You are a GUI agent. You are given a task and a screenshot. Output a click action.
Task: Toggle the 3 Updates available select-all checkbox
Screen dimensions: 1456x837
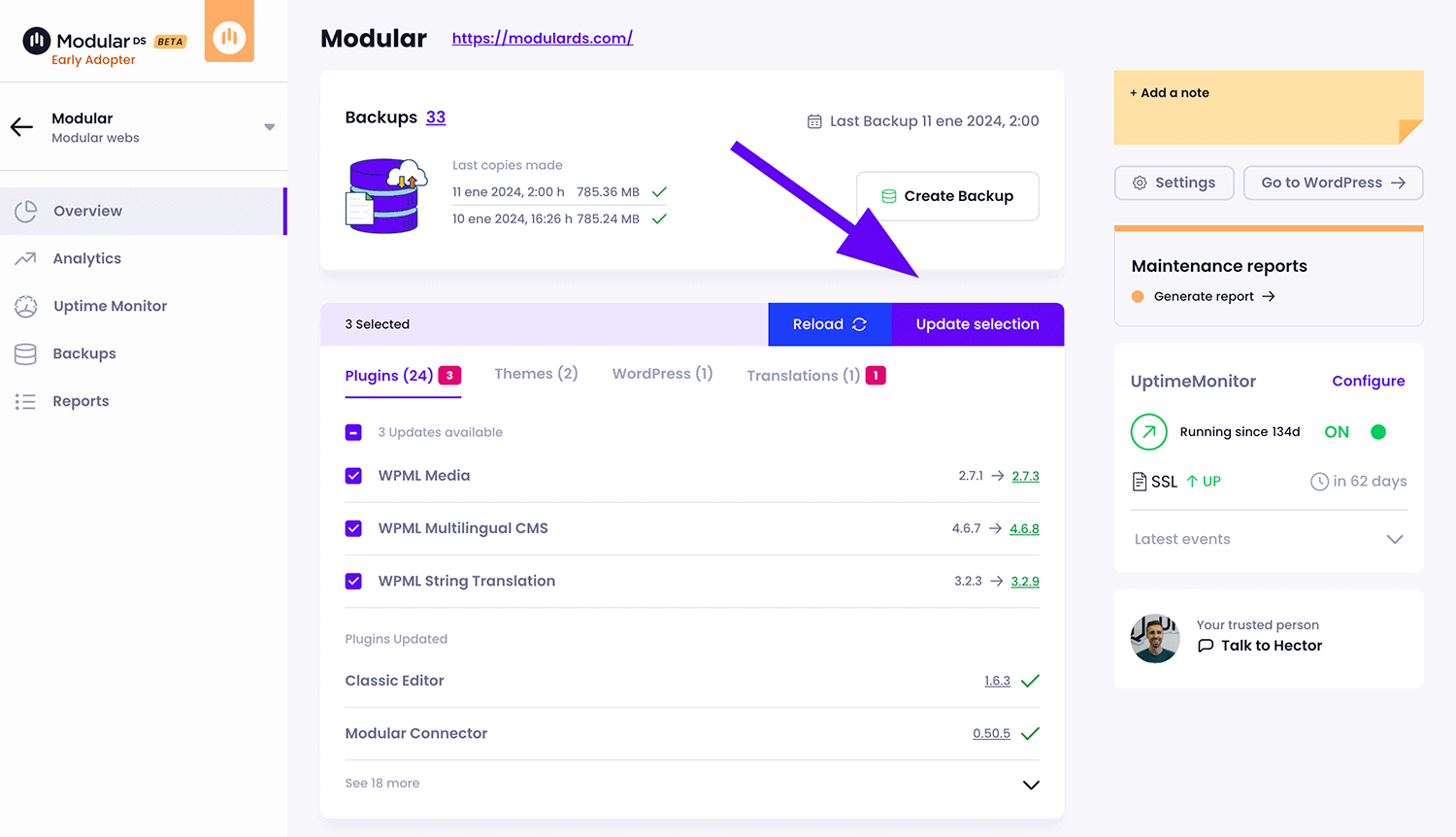(353, 432)
